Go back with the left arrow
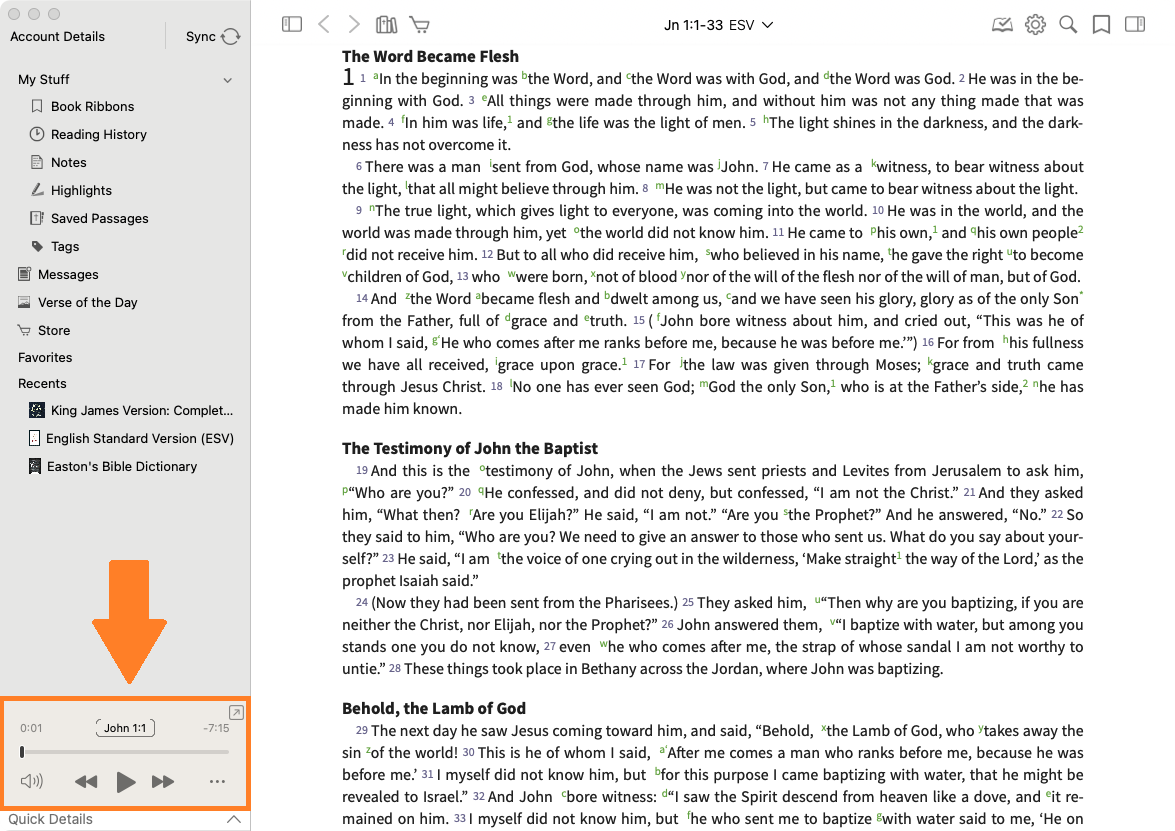This screenshot has height=831, width=1175. click(323, 24)
